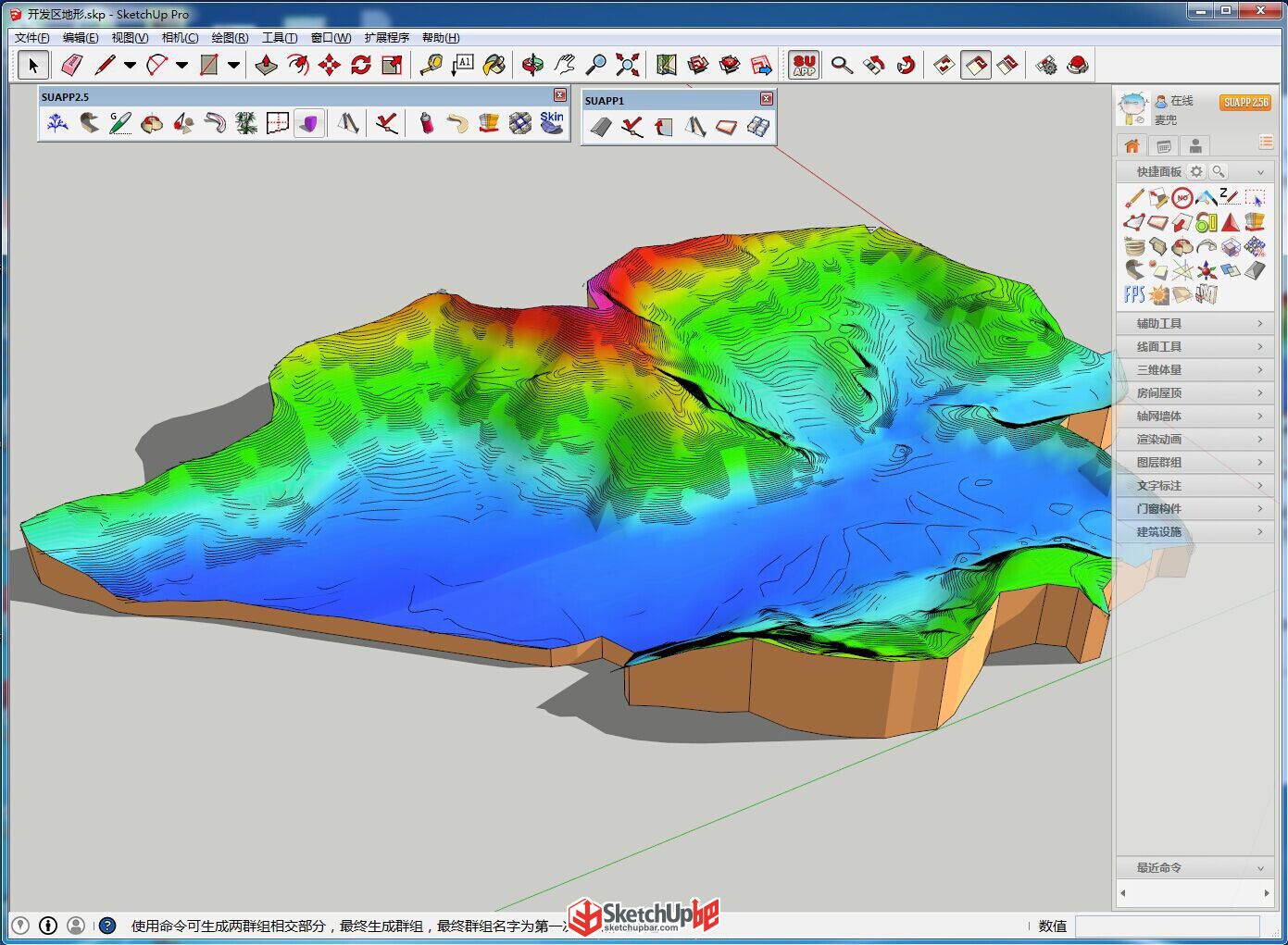
Task: Click the 数值 measurement input box
Action: pos(1167,926)
